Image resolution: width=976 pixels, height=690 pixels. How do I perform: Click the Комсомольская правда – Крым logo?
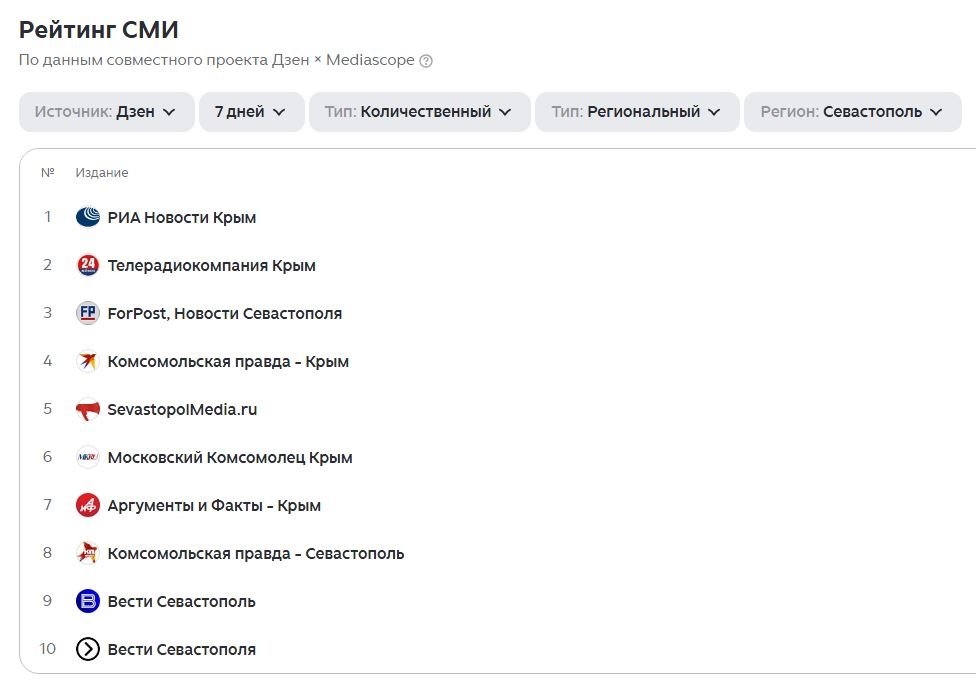(x=88, y=361)
